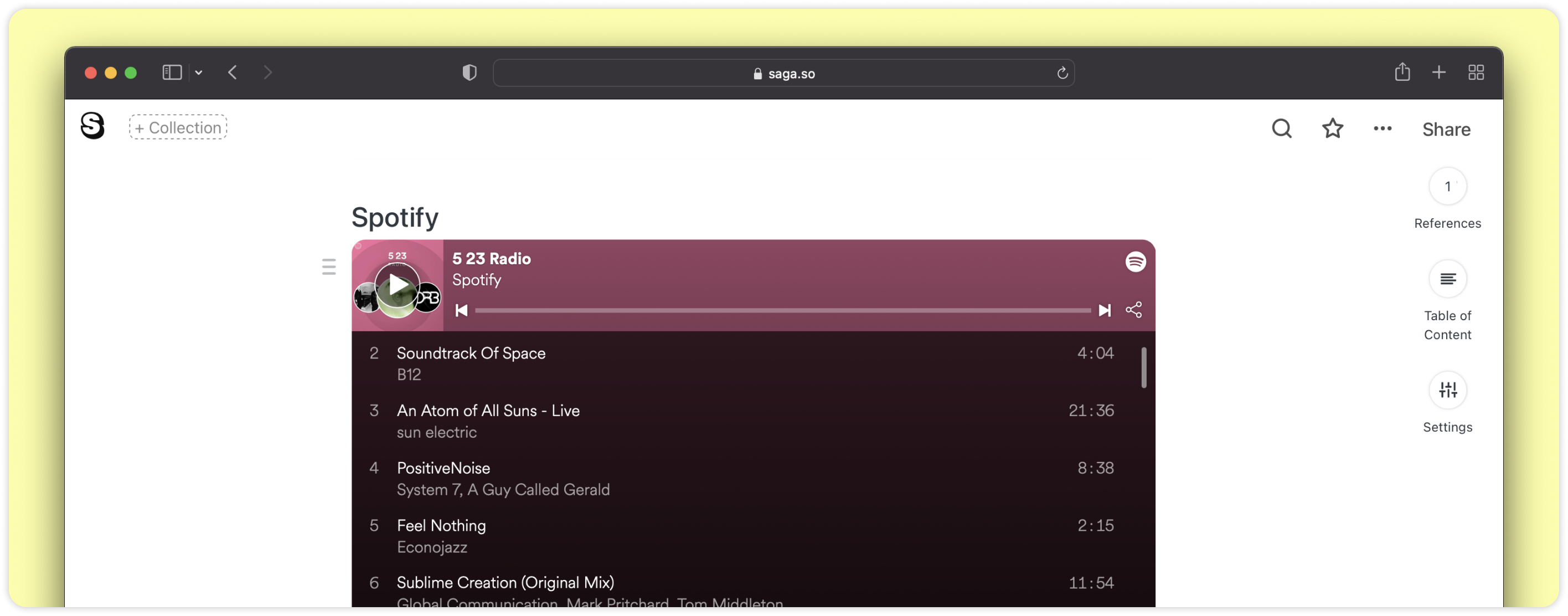Click the Share button
The height and width of the screenshot is (616, 1568).
[x=1446, y=129]
